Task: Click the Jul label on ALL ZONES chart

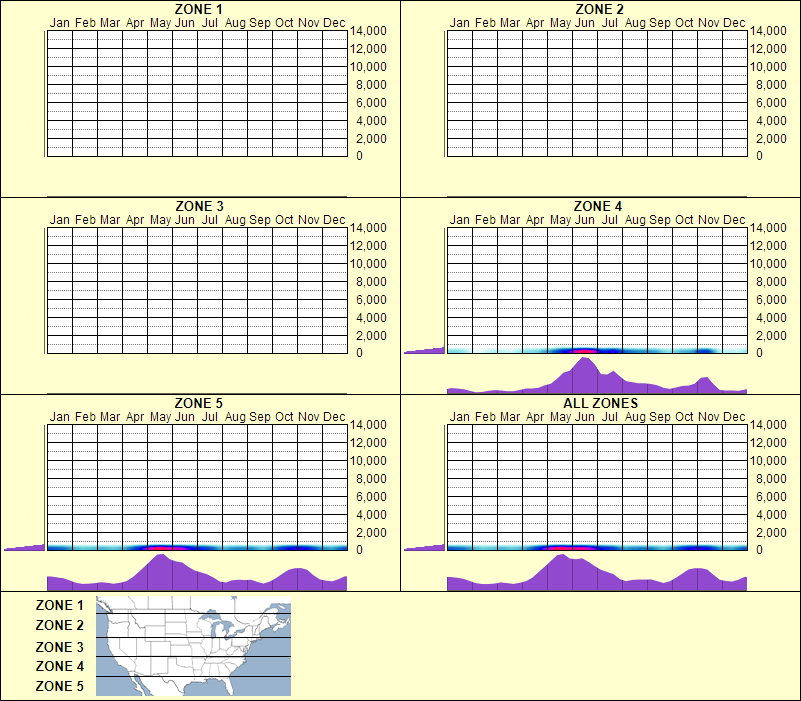Action: (x=609, y=417)
